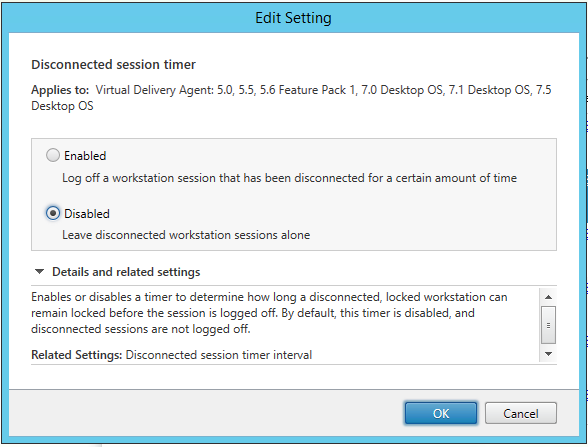Open 'Disconnected session timer interval' related setting
Image resolution: width=588 pixels, height=447 pixels.
219,355
